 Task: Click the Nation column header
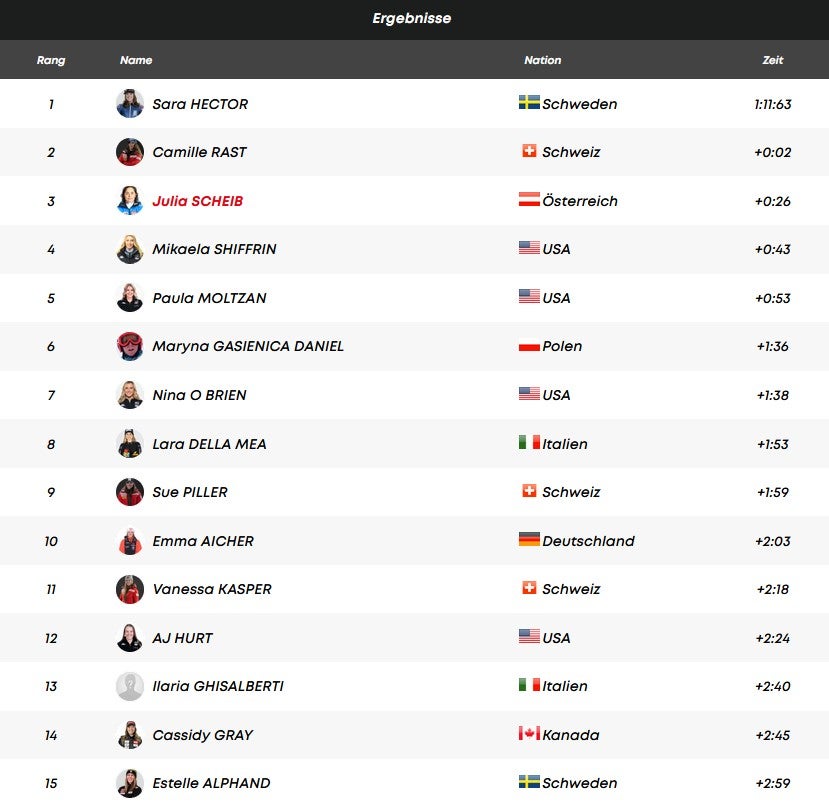(x=542, y=60)
